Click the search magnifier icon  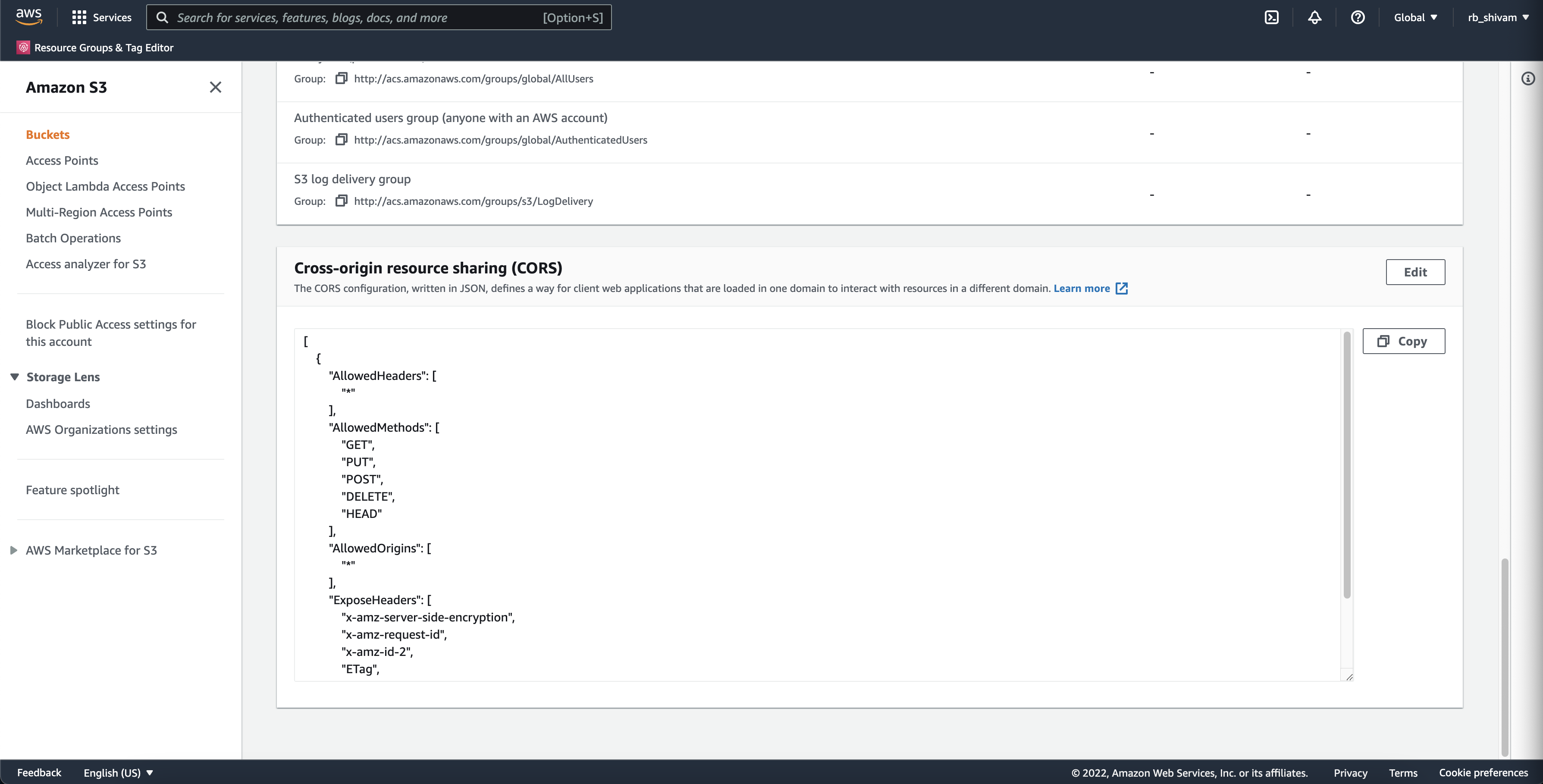tap(162, 17)
